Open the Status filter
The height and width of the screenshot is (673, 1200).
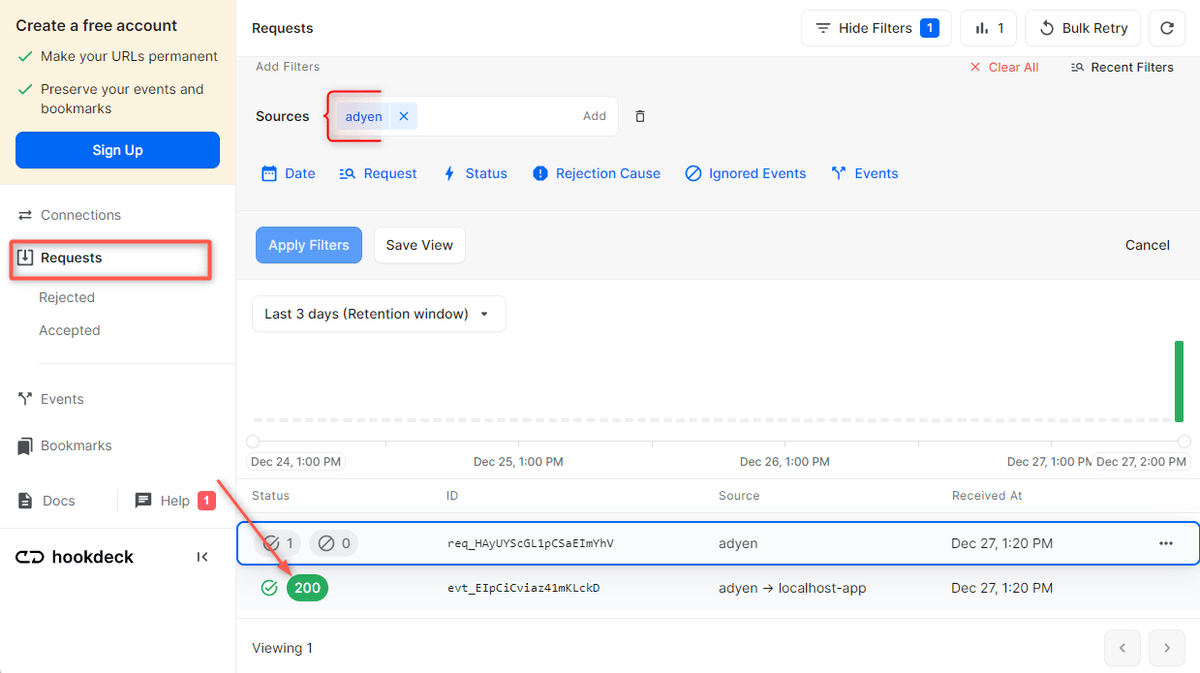pos(475,173)
